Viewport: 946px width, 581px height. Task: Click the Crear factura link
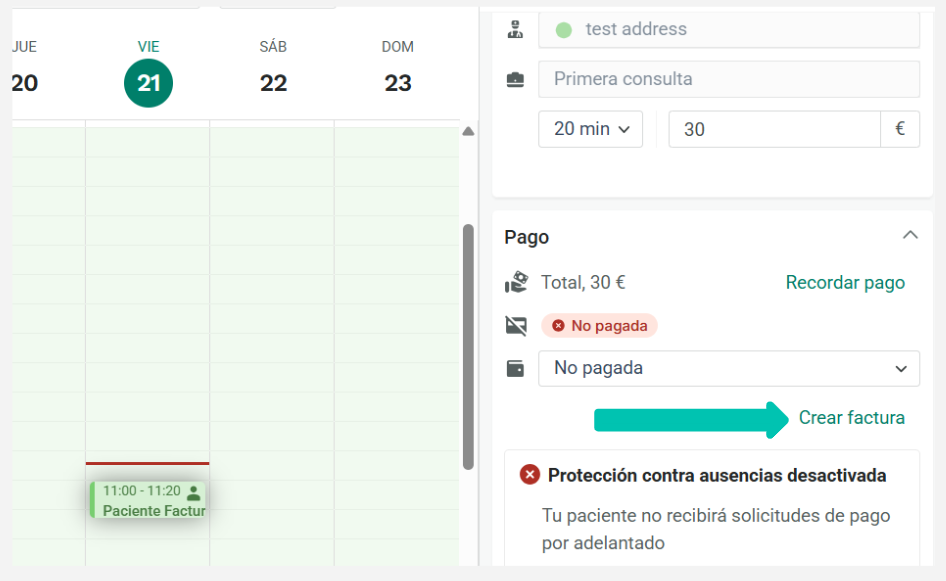click(x=851, y=417)
